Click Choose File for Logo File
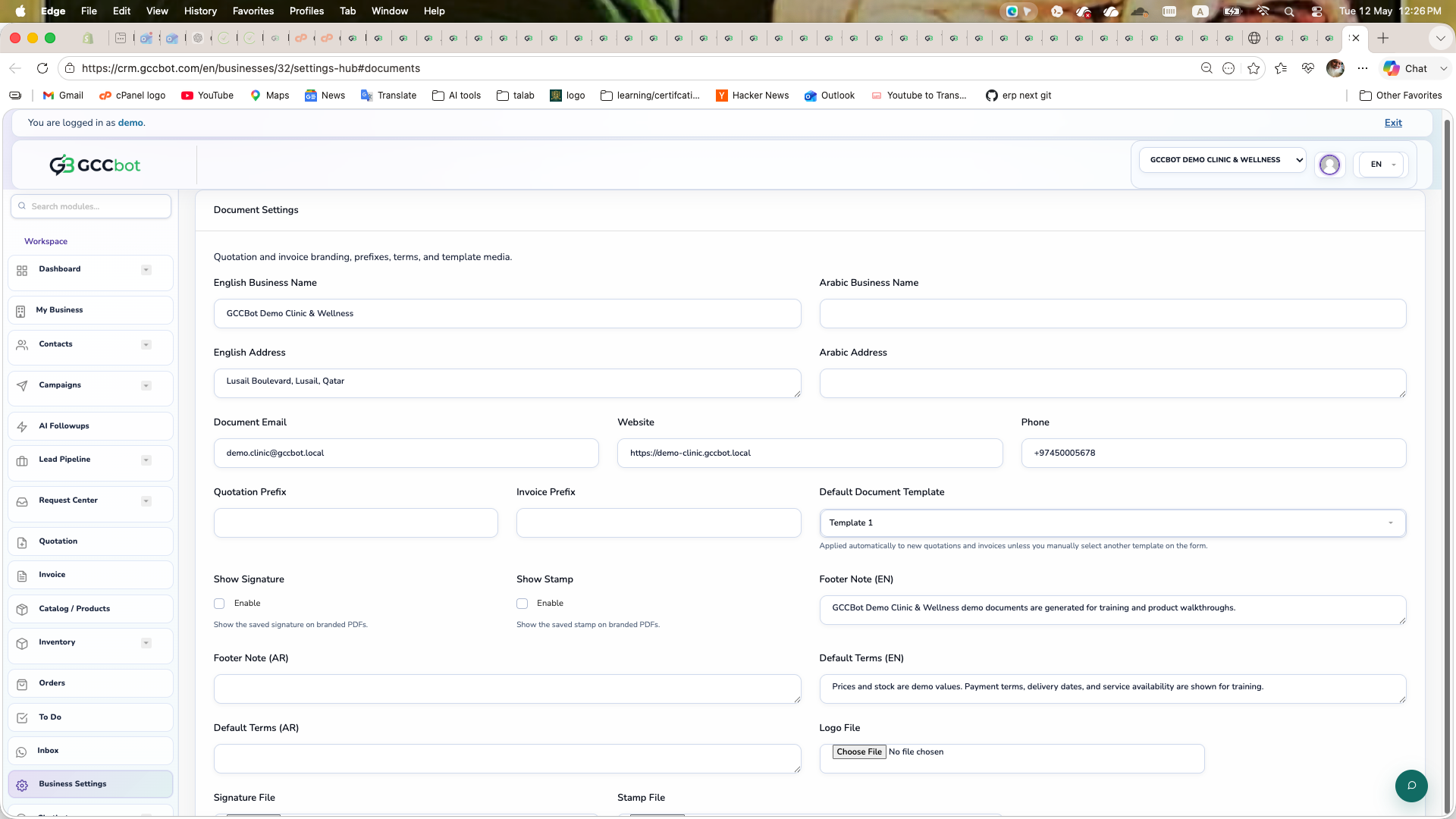 pos(859,752)
